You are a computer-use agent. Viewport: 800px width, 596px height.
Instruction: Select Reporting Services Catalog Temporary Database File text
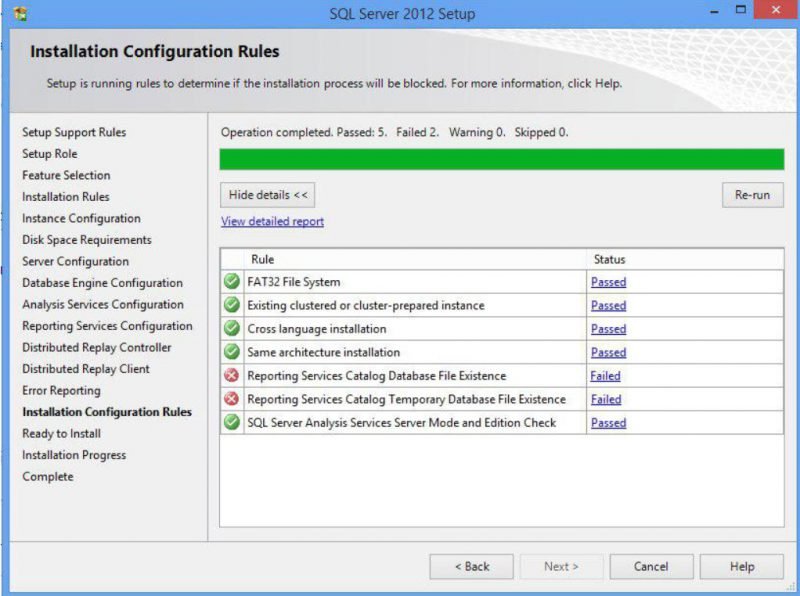pos(407,399)
